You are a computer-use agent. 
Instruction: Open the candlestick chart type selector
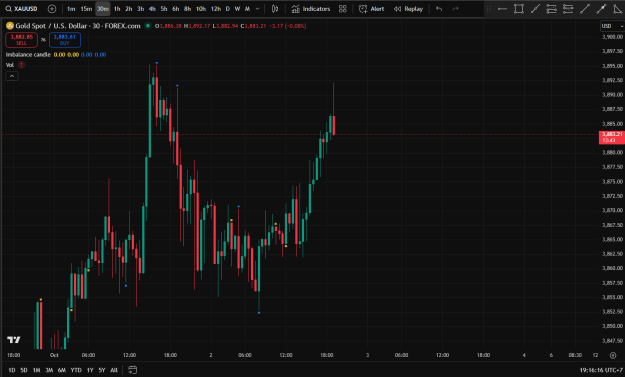(275, 9)
